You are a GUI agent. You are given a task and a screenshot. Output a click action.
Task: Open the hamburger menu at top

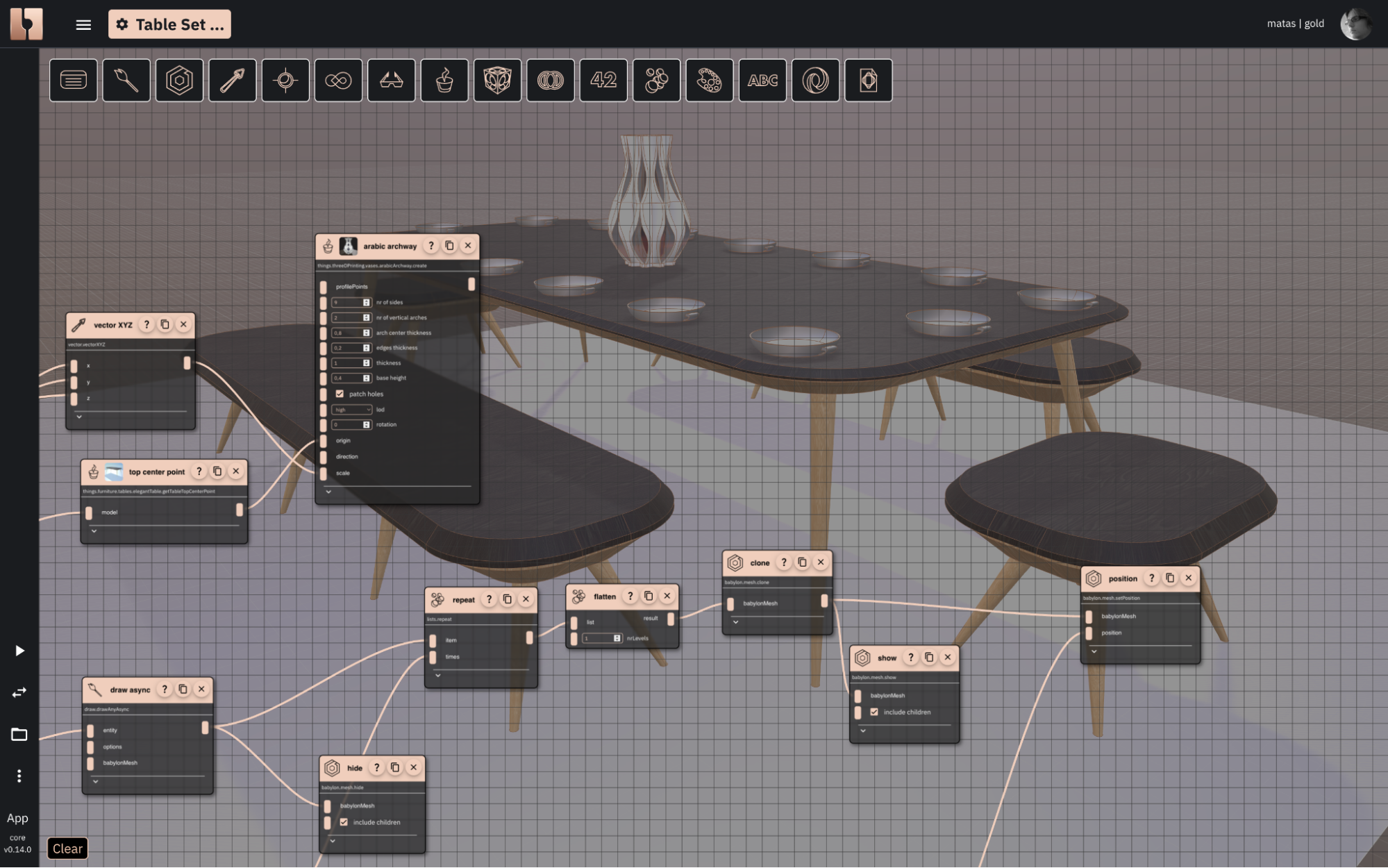(x=83, y=25)
